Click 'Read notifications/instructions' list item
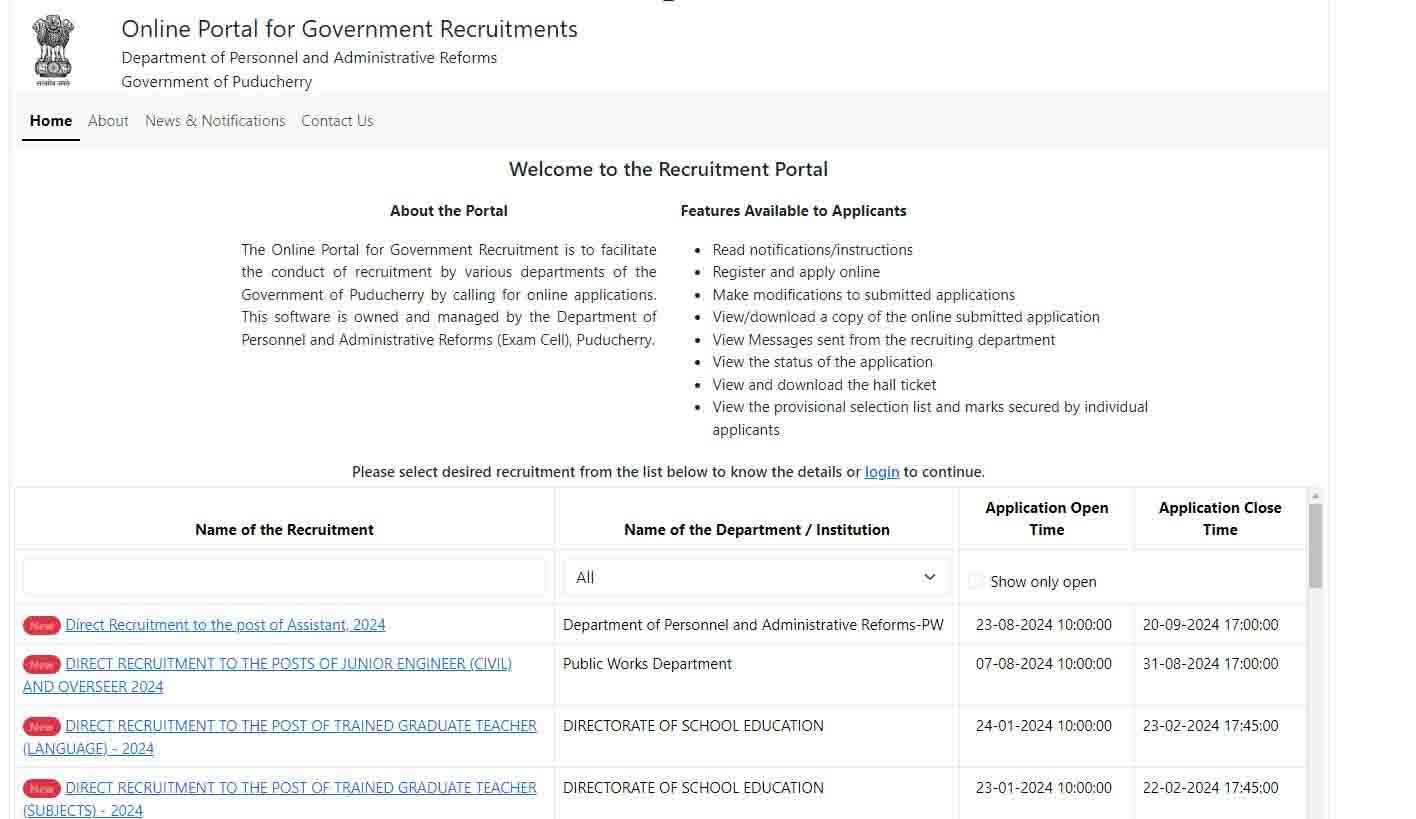1416x819 pixels. [x=812, y=250]
